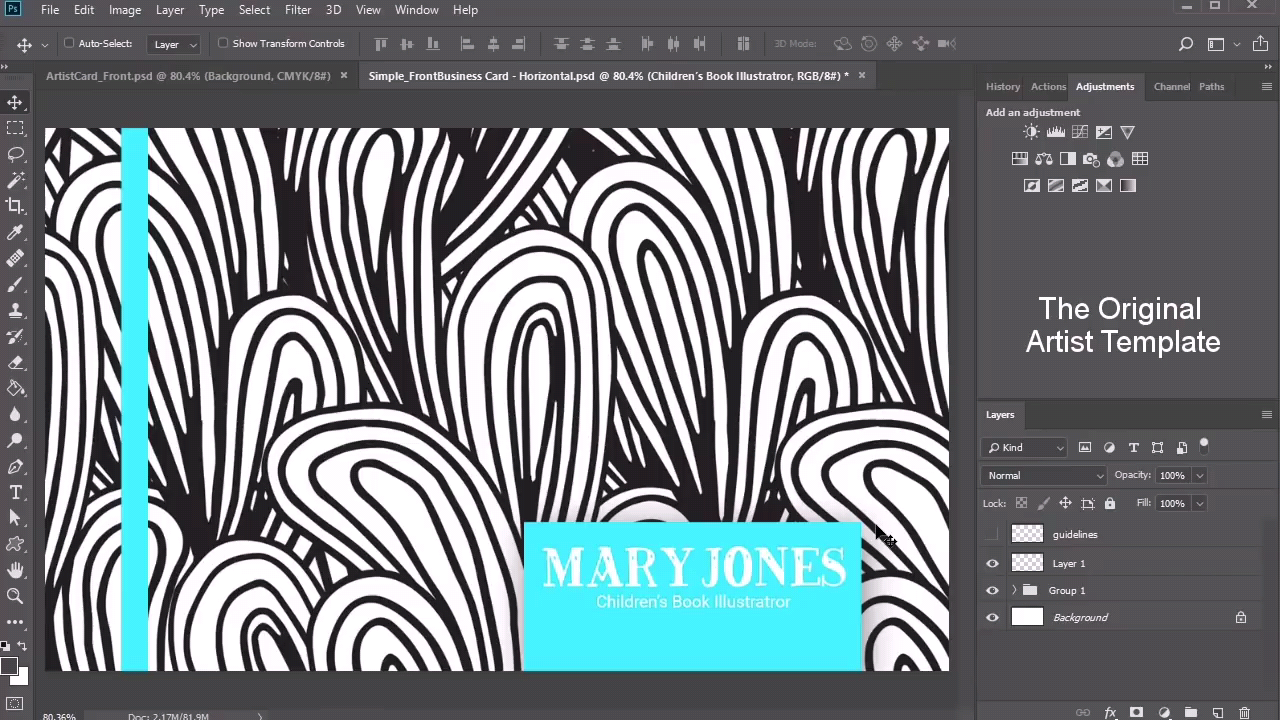The width and height of the screenshot is (1280, 720).
Task: Enable the Auto-Select checkbox
Action: [69, 44]
